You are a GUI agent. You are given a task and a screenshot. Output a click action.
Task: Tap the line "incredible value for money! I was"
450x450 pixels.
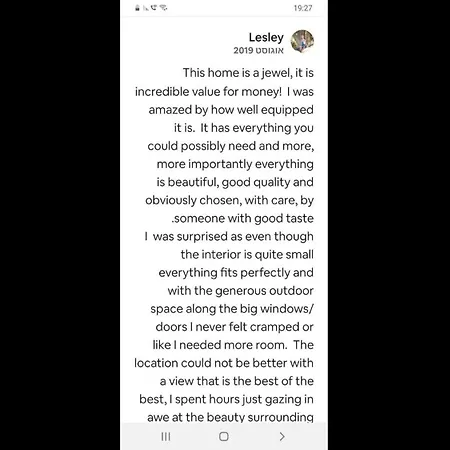click(x=224, y=91)
